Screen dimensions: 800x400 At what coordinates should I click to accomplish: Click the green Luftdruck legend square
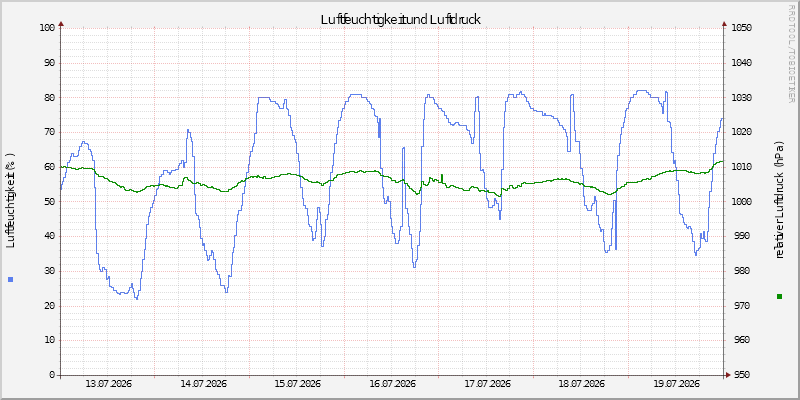[x=779, y=296]
